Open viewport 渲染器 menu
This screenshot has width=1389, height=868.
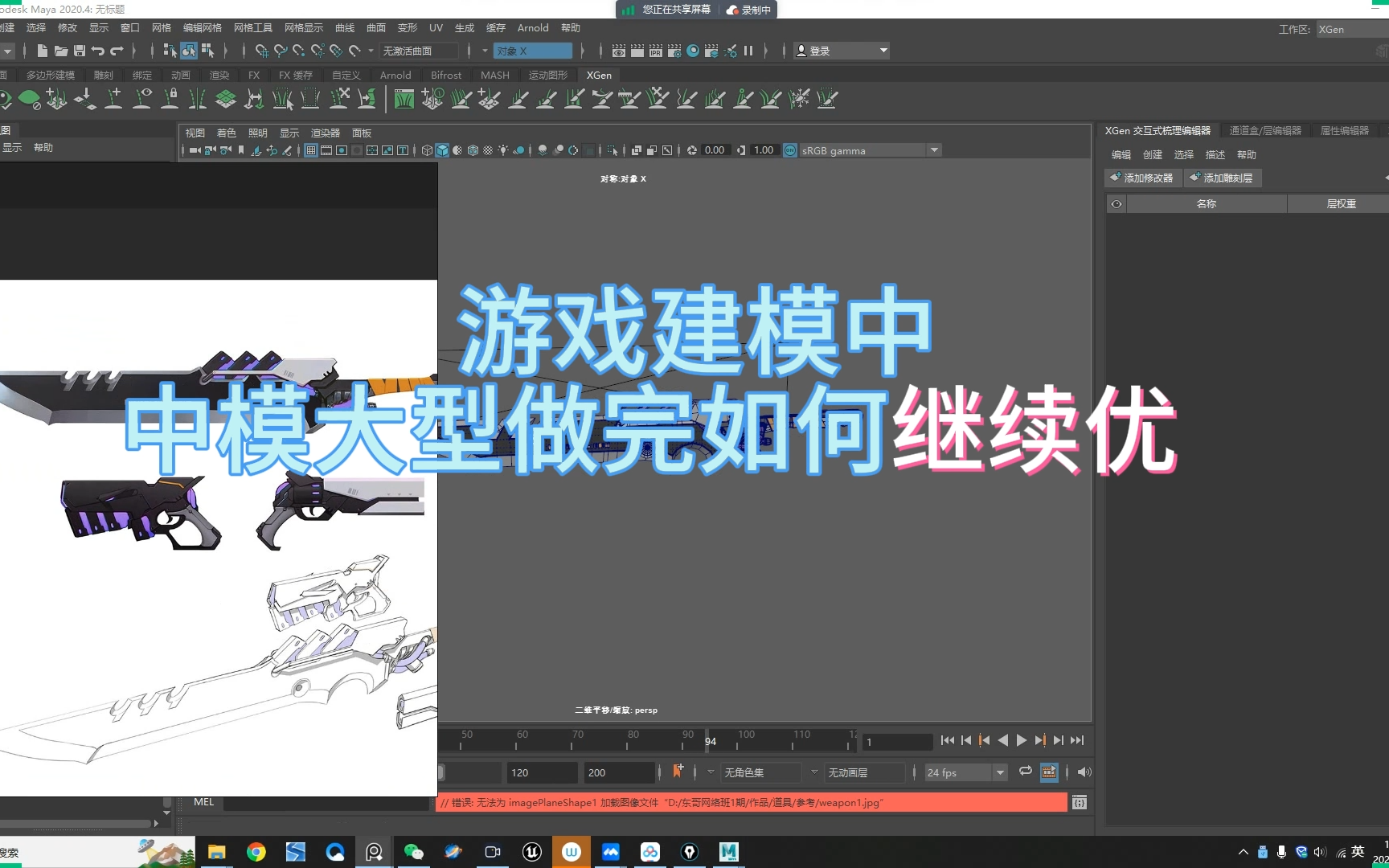[x=326, y=133]
